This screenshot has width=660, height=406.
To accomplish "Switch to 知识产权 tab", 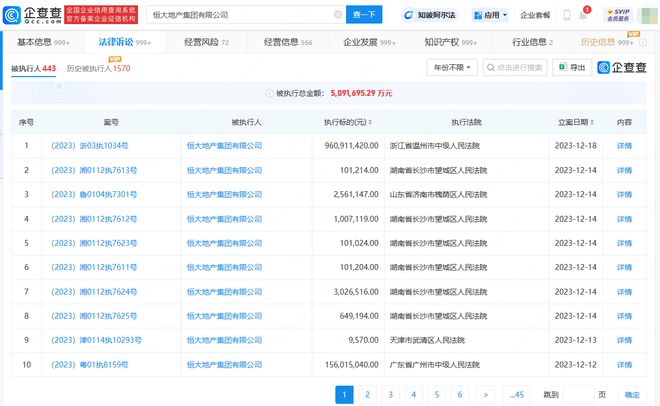I will coord(450,42).
